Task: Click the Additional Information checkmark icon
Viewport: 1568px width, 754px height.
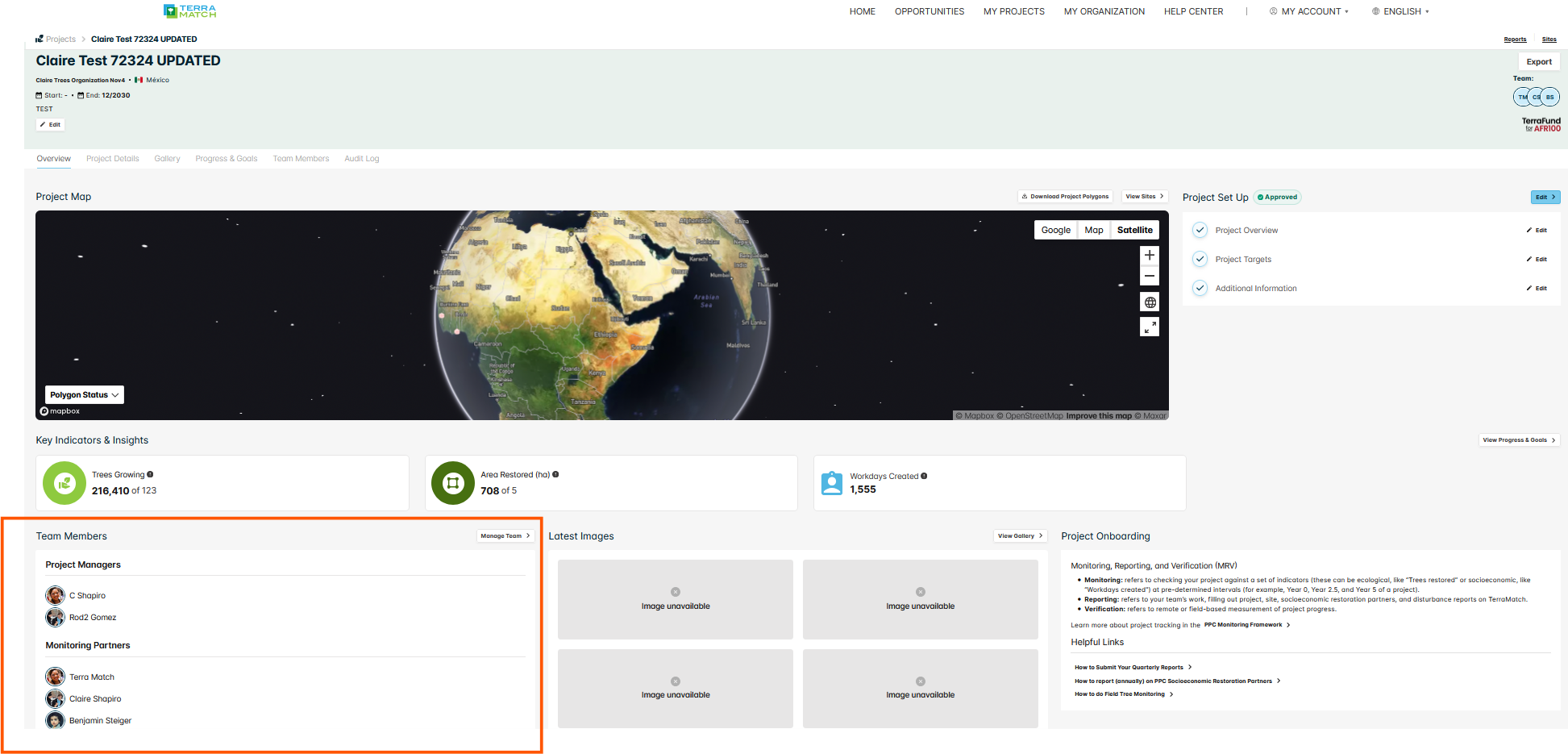Action: pos(1200,288)
